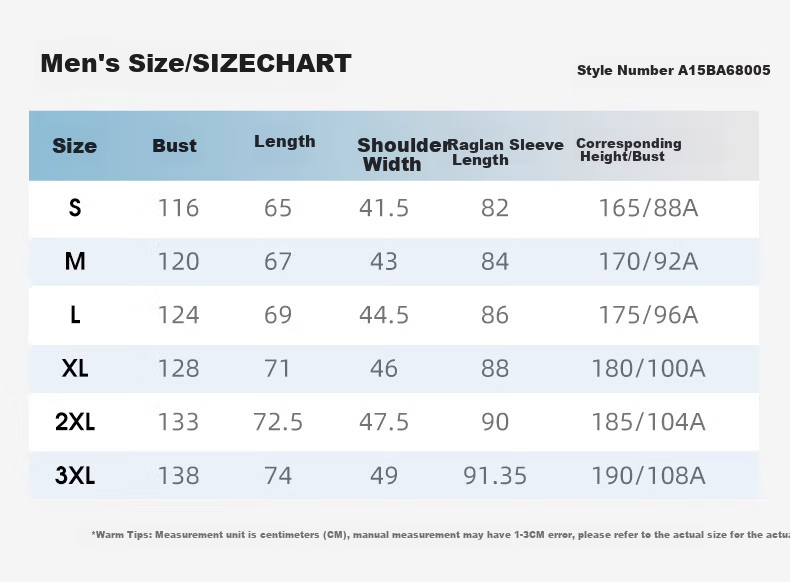Screen dimensions: 790x582
Task: Click the Men's Size/SIZECHART title
Action: click(x=195, y=63)
